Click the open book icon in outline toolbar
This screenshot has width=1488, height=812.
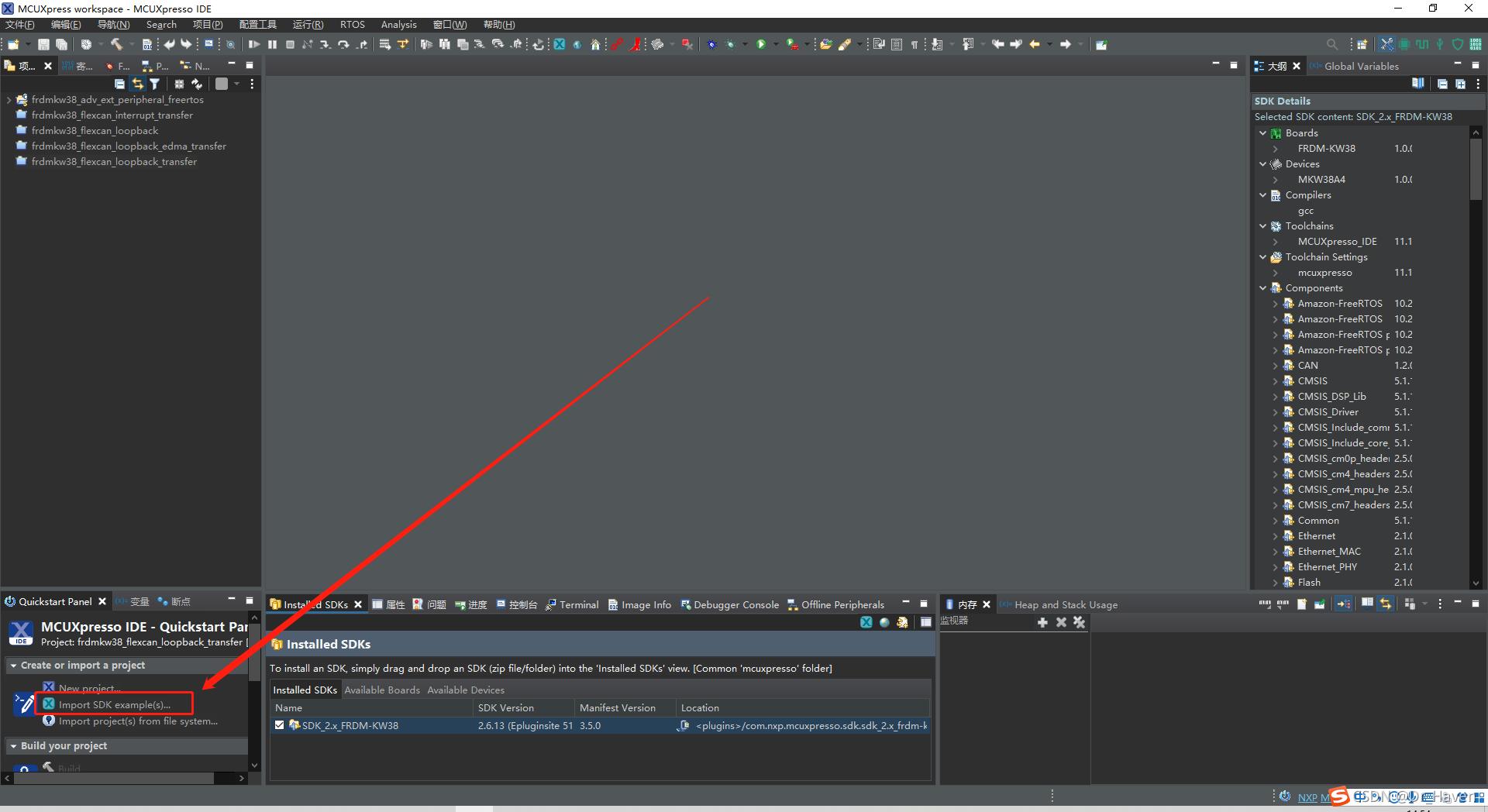click(x=1417, y=84)
